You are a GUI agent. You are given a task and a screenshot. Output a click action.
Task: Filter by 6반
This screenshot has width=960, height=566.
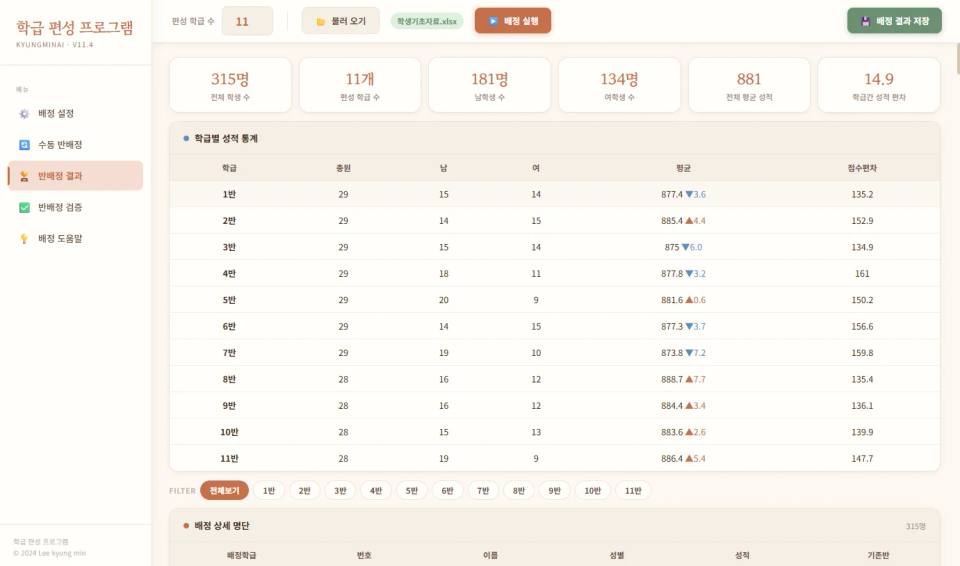pyautogui.click(x=447, y=491)
